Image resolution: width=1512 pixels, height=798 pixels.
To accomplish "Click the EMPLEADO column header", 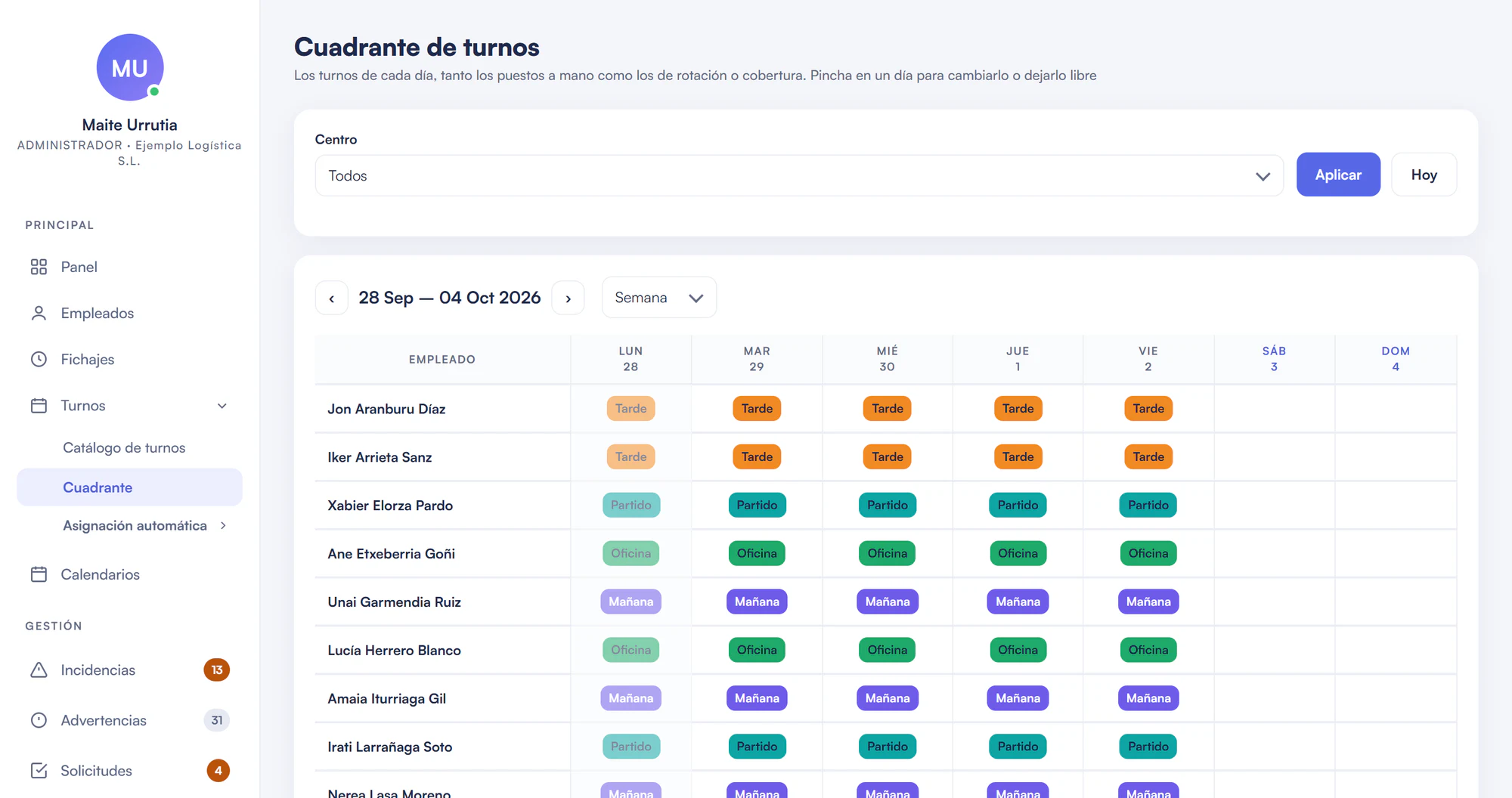I will click(442, 359).
